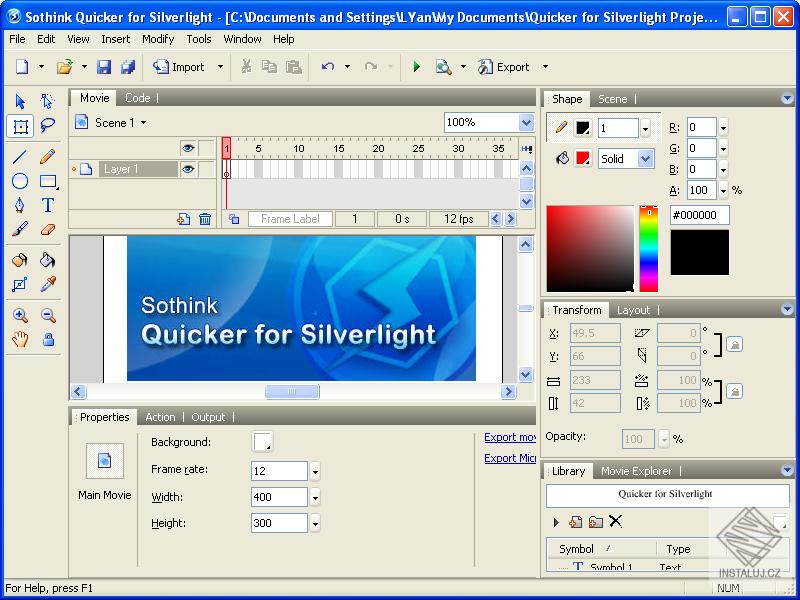Image resolution: width=800 pixels, height=600 pixels.
Task: Click inside the Frame Label field
Action: point(290,218)
